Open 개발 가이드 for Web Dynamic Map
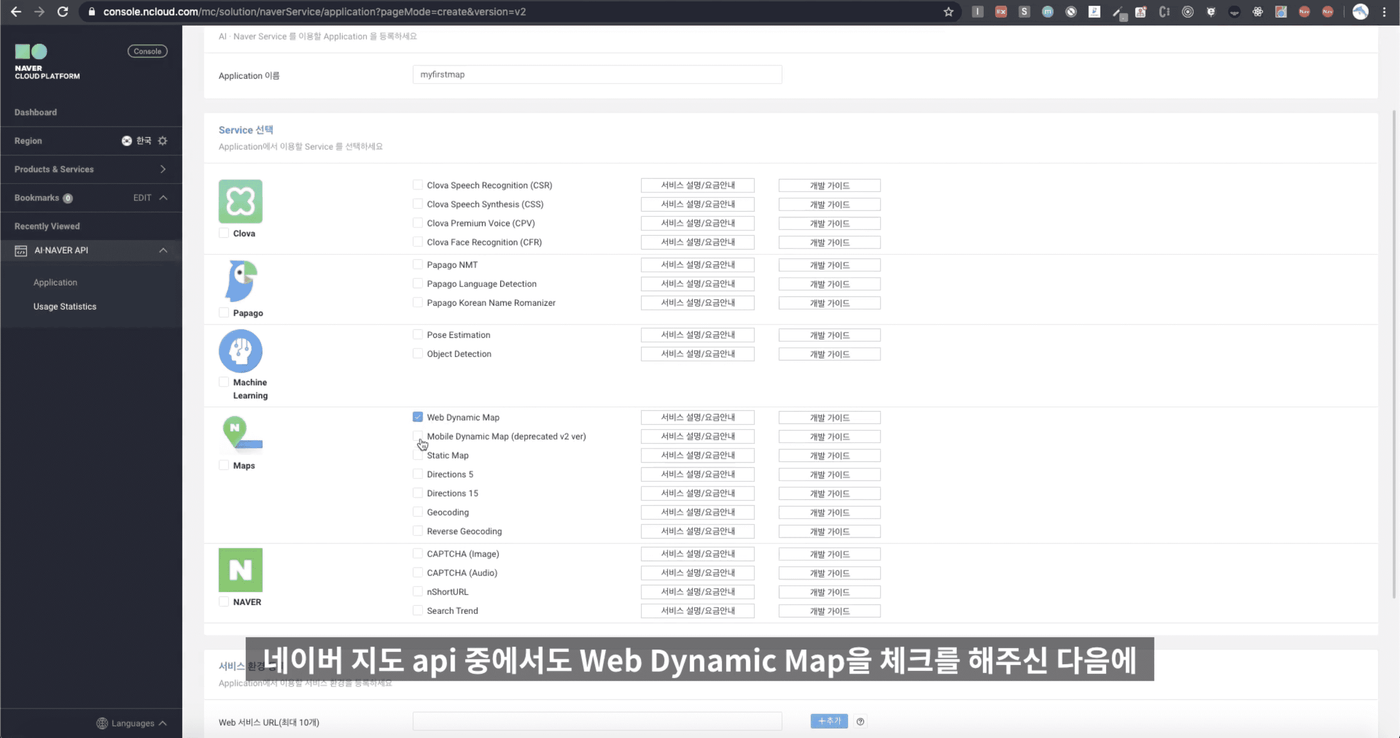Viewport: 1400px width, 738px height. tap(829, 417)
